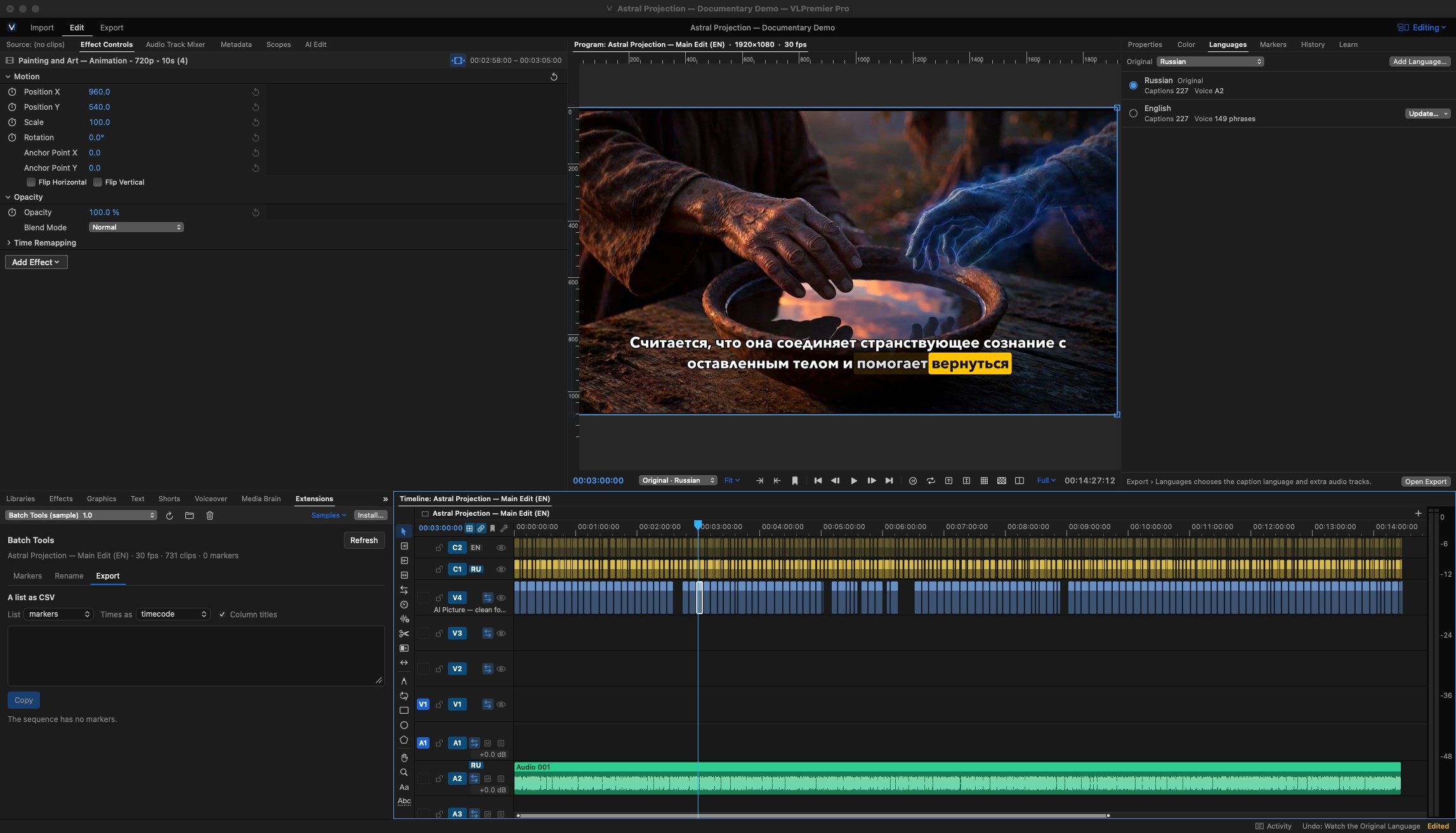Enable Flip Vertical checkbox
The height and width of the screenshot is (833, 1456).
[x=98, y=182]
